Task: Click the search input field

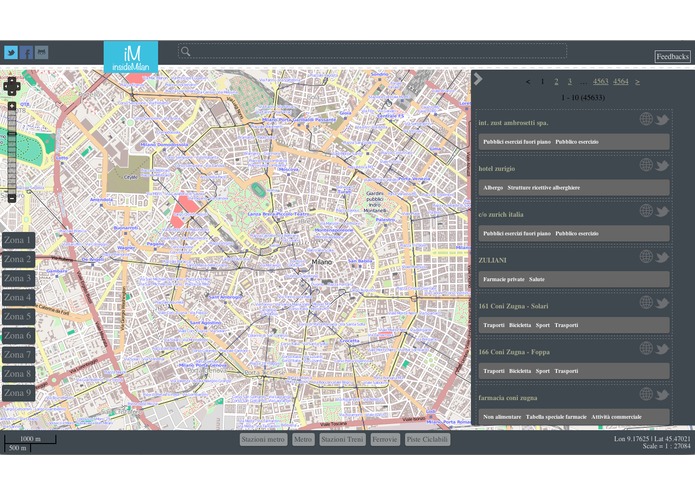Action: (372, 51)
